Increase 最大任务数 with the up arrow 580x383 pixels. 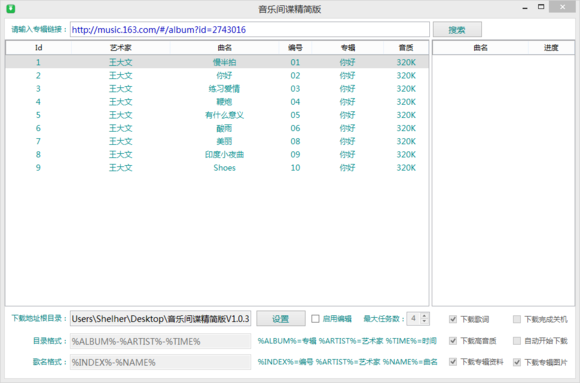[425, 315]
